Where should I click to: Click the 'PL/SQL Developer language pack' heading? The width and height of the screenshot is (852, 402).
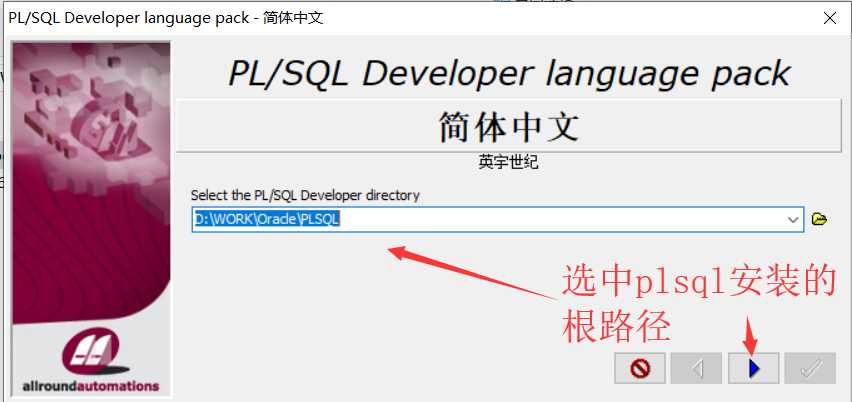pyautogui.click(x=509, y=73)
